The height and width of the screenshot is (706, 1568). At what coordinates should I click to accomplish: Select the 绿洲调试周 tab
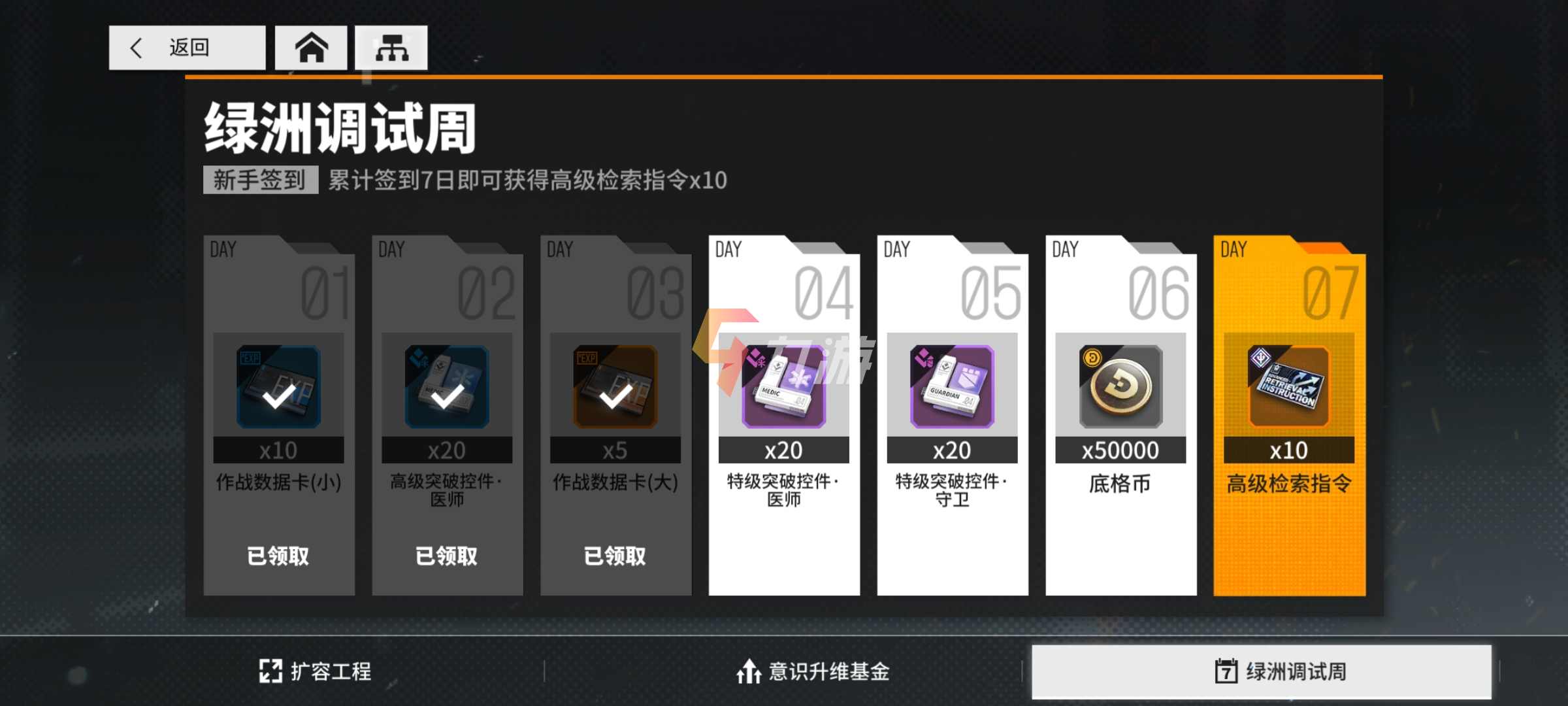click(1262, 671)
